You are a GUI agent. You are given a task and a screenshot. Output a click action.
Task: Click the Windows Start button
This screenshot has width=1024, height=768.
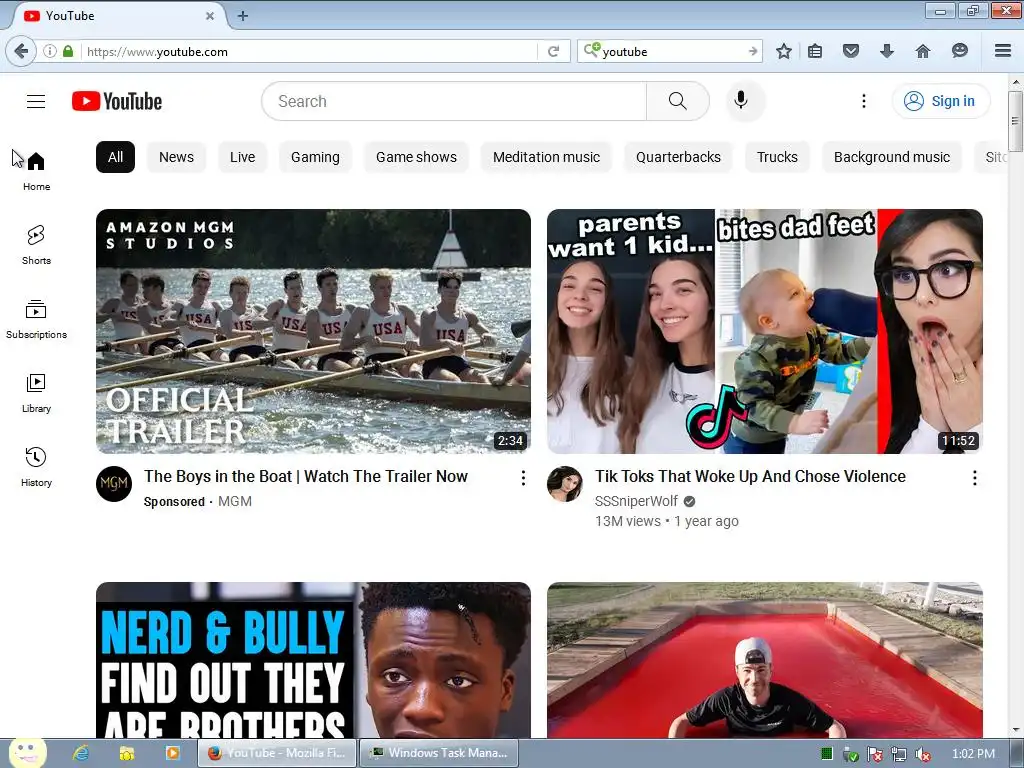27,753
